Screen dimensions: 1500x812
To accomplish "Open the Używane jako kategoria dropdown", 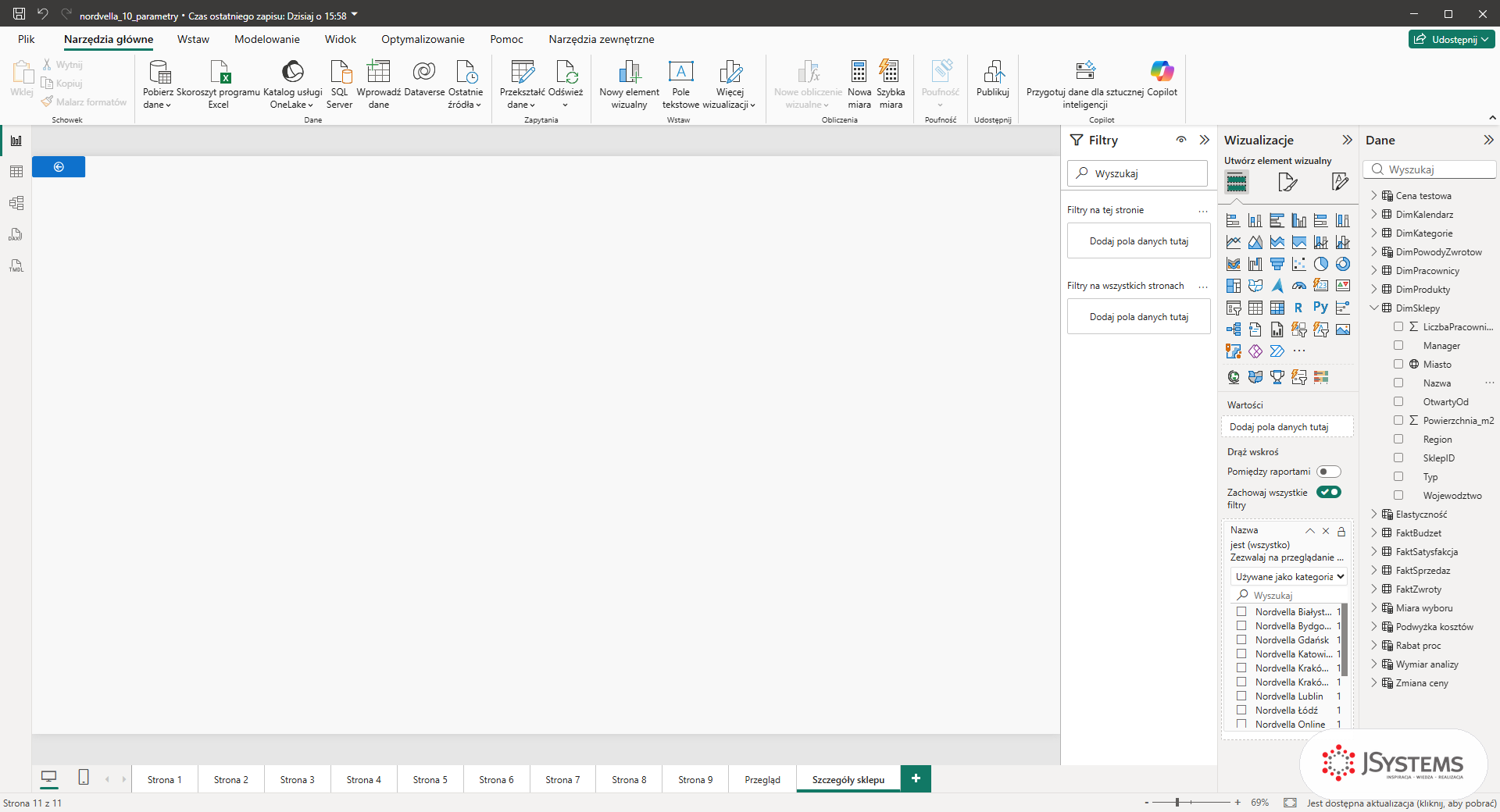I will (x=1289, y=577).
